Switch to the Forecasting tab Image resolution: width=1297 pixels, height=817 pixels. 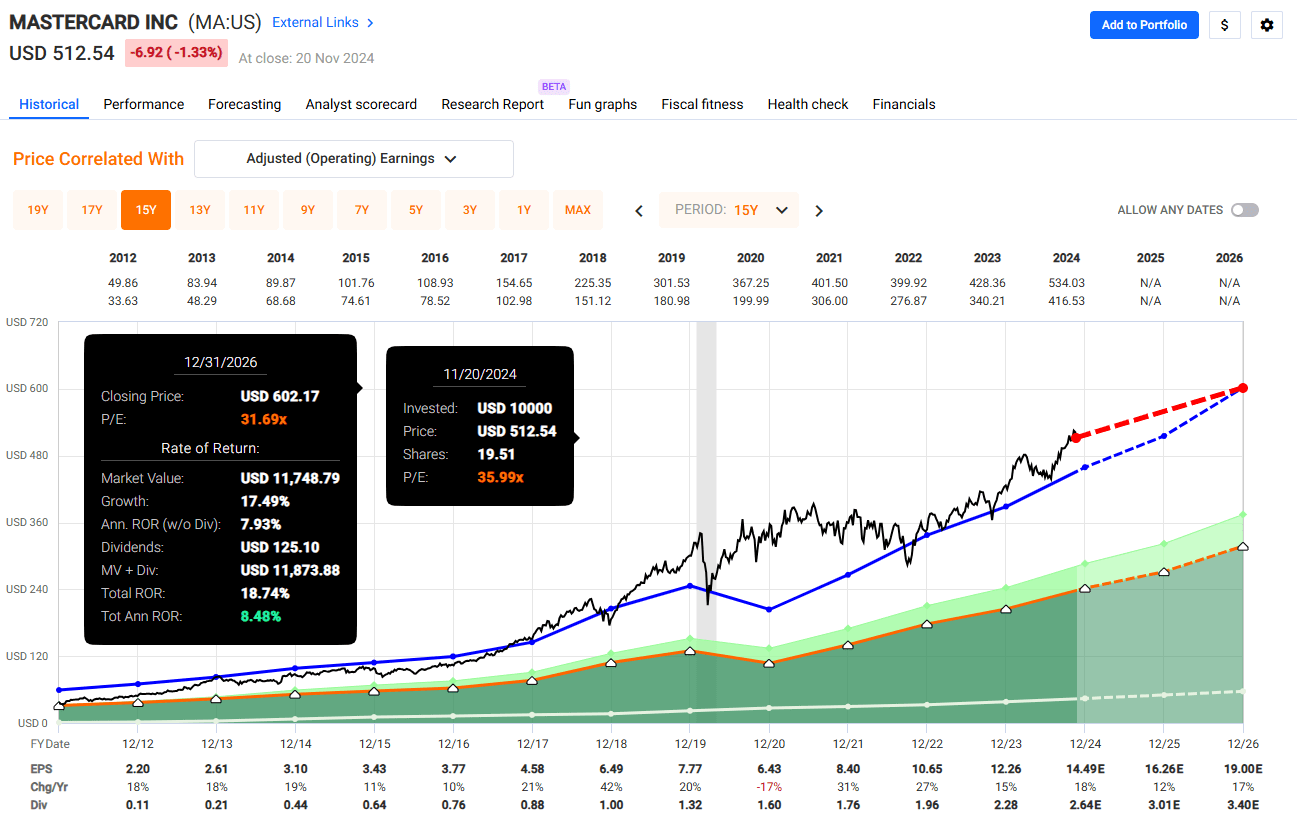click(244, 104)
